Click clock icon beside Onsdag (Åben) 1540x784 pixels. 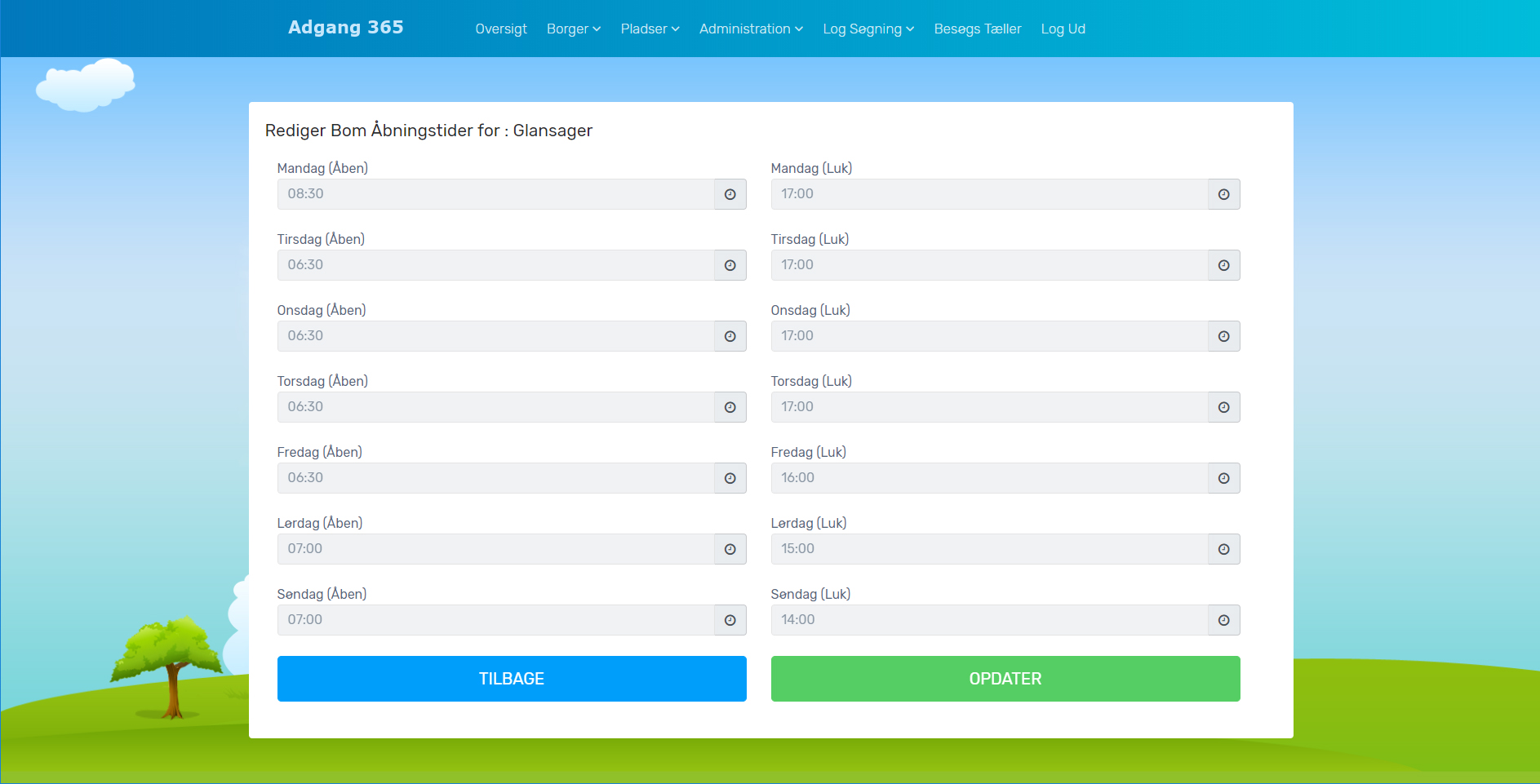730,336
